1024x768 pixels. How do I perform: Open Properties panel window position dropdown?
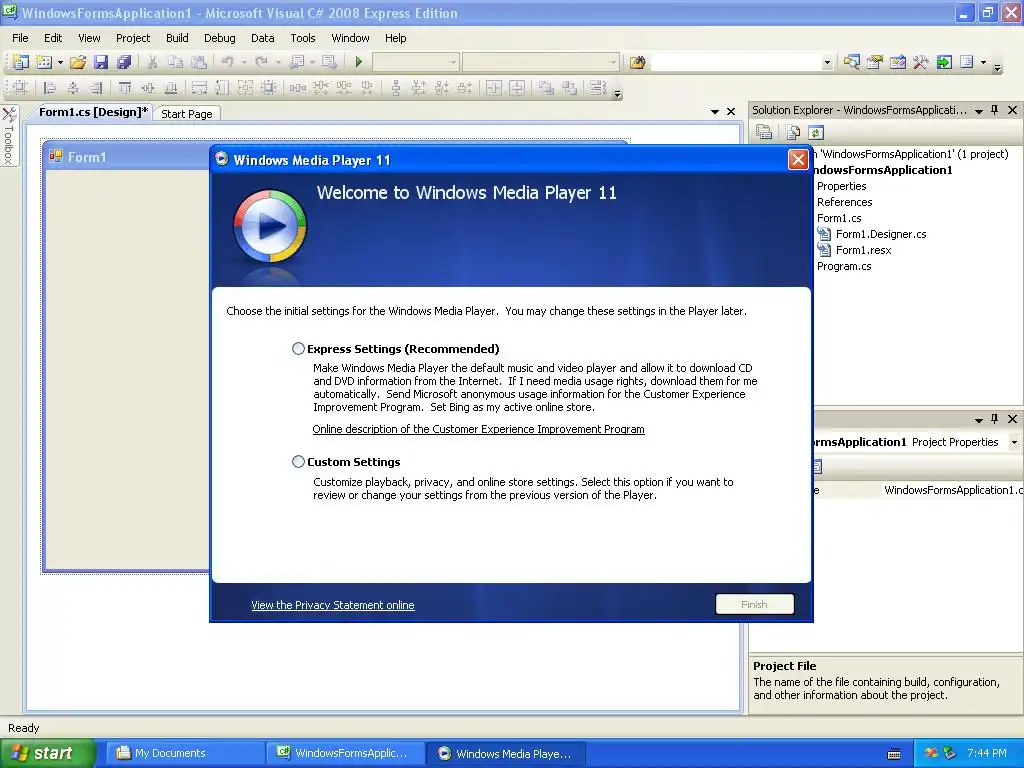click(x=979, y=420)
